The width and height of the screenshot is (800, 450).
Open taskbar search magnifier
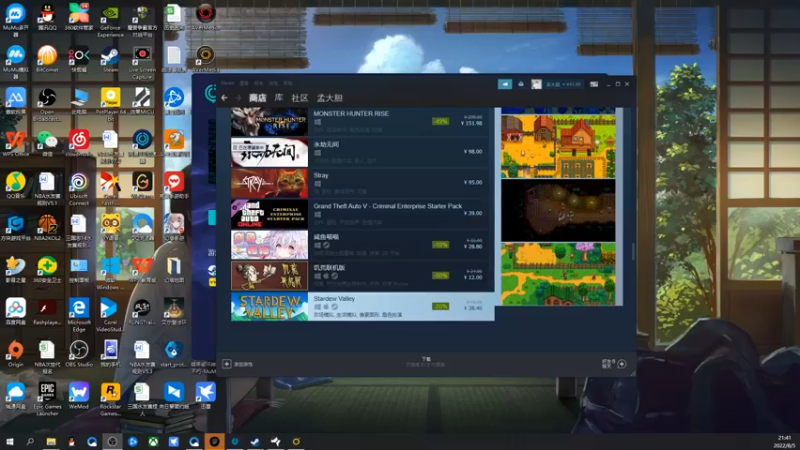[x=30, y=441]
